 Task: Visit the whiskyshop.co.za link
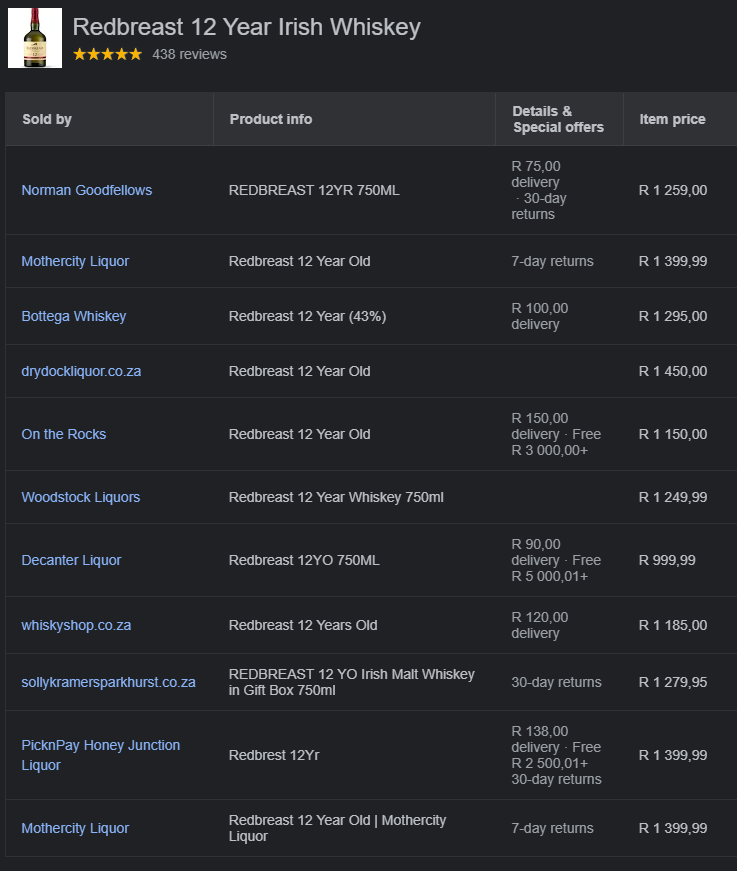76,625
